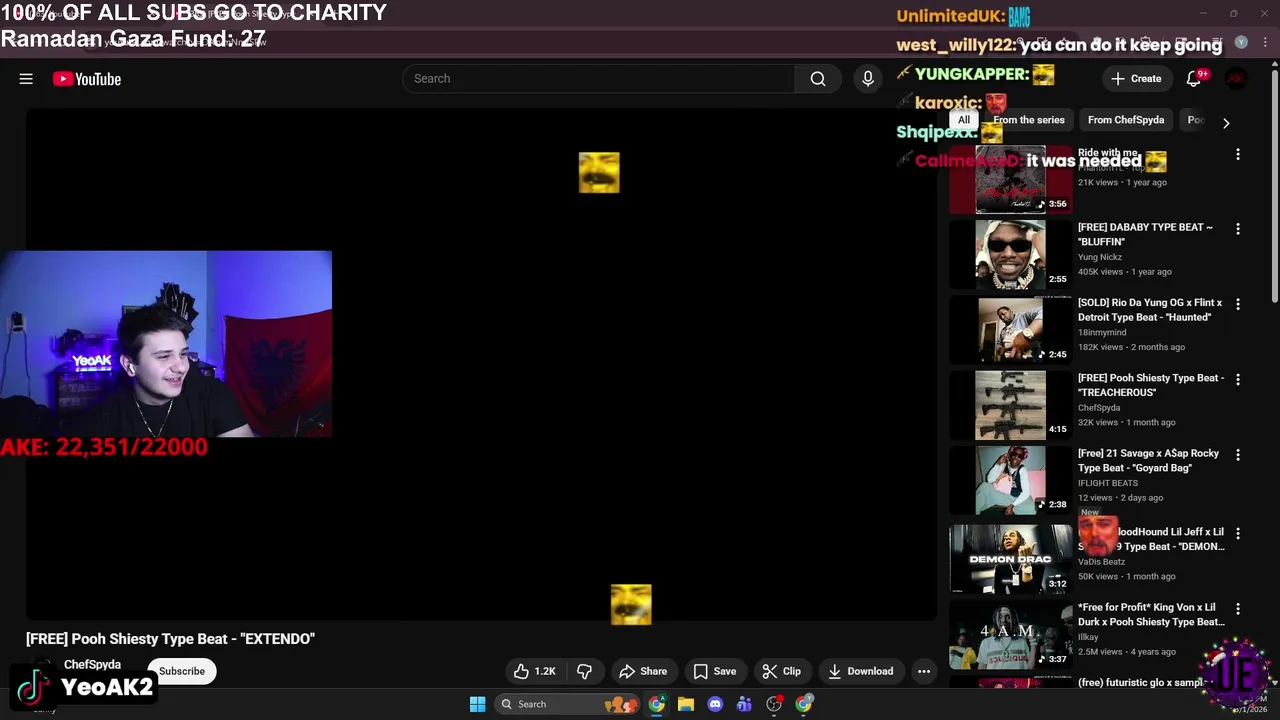This screenshot has height=720, width=1280.
Task: Open the TREACHEROUS guns thumbnail
Action: pyautogui.click(x=1010, y=405)
